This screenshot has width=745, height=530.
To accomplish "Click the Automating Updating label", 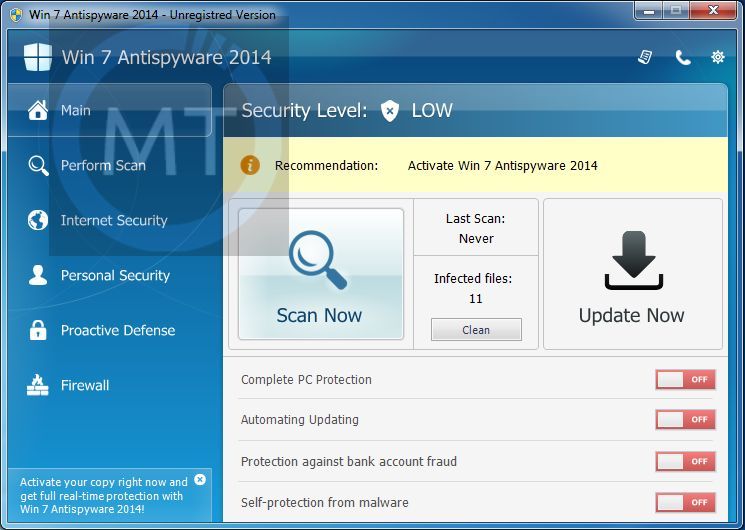I will click(x=300, y=419).
